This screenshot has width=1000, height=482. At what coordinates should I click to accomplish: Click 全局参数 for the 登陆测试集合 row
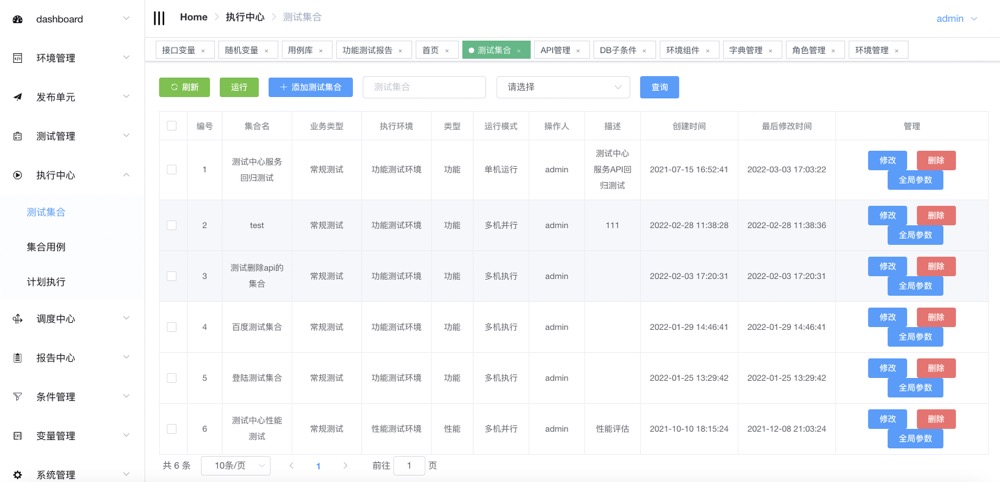(x=915, y=388)
